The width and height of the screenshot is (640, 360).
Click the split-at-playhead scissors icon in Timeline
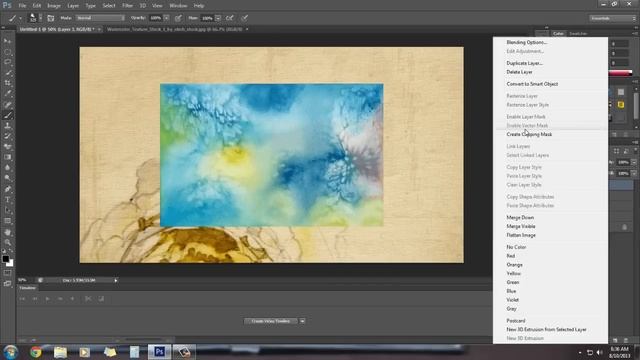88,299
